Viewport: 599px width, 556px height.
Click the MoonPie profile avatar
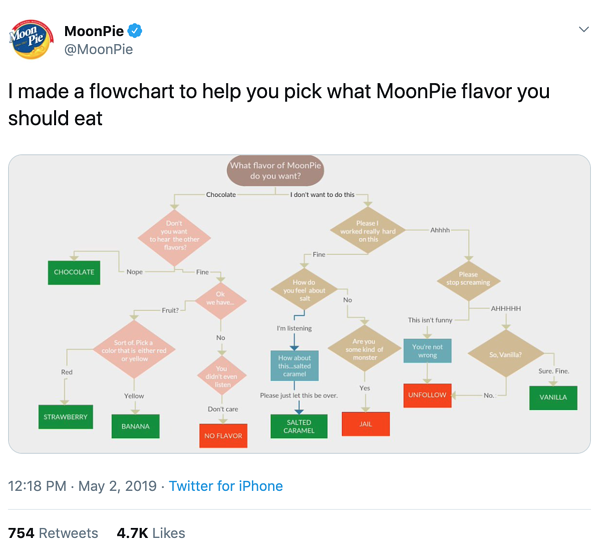pyautogui.click(x=31, y=39)
